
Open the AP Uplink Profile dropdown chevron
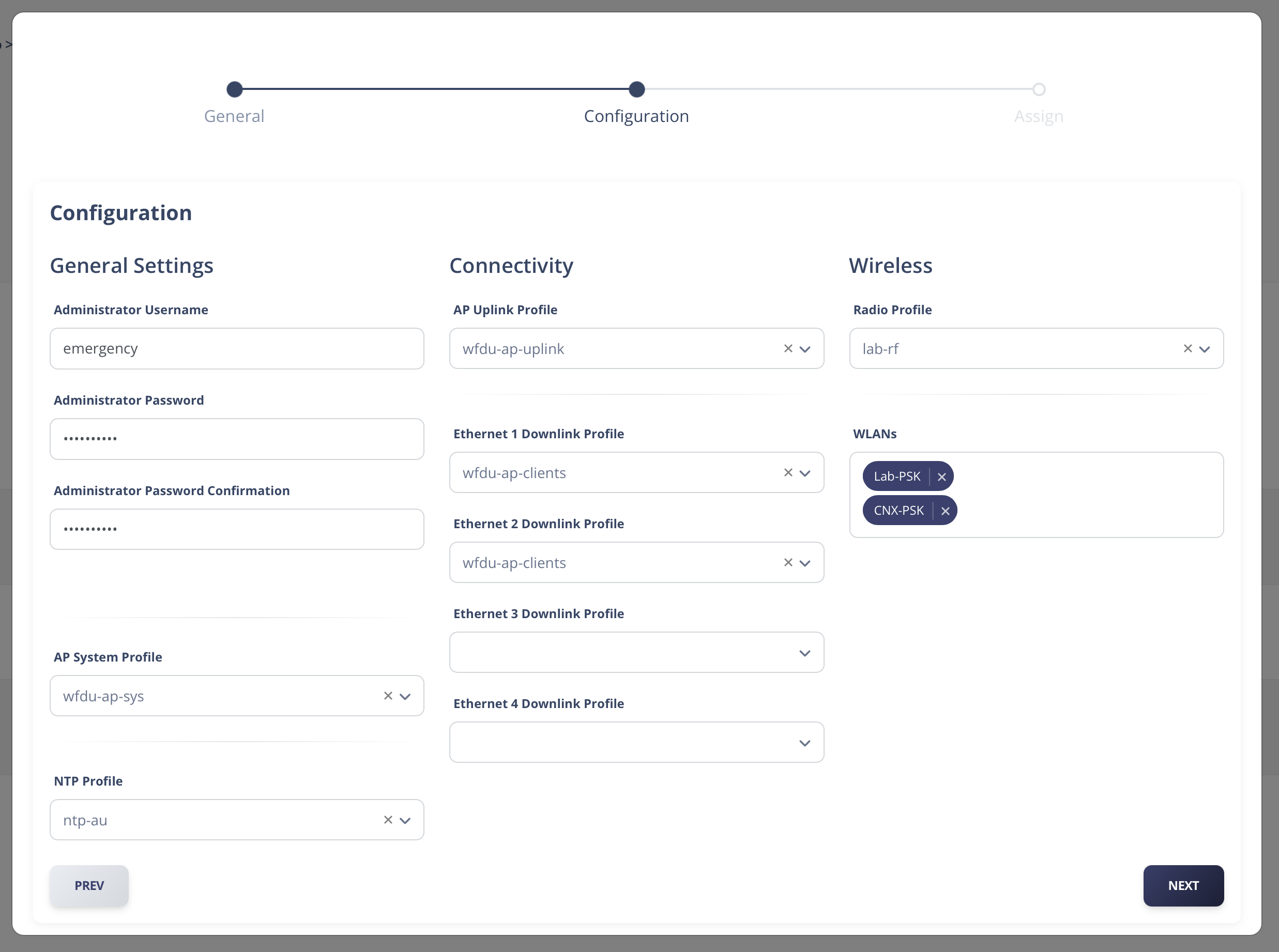coord(804,349)
